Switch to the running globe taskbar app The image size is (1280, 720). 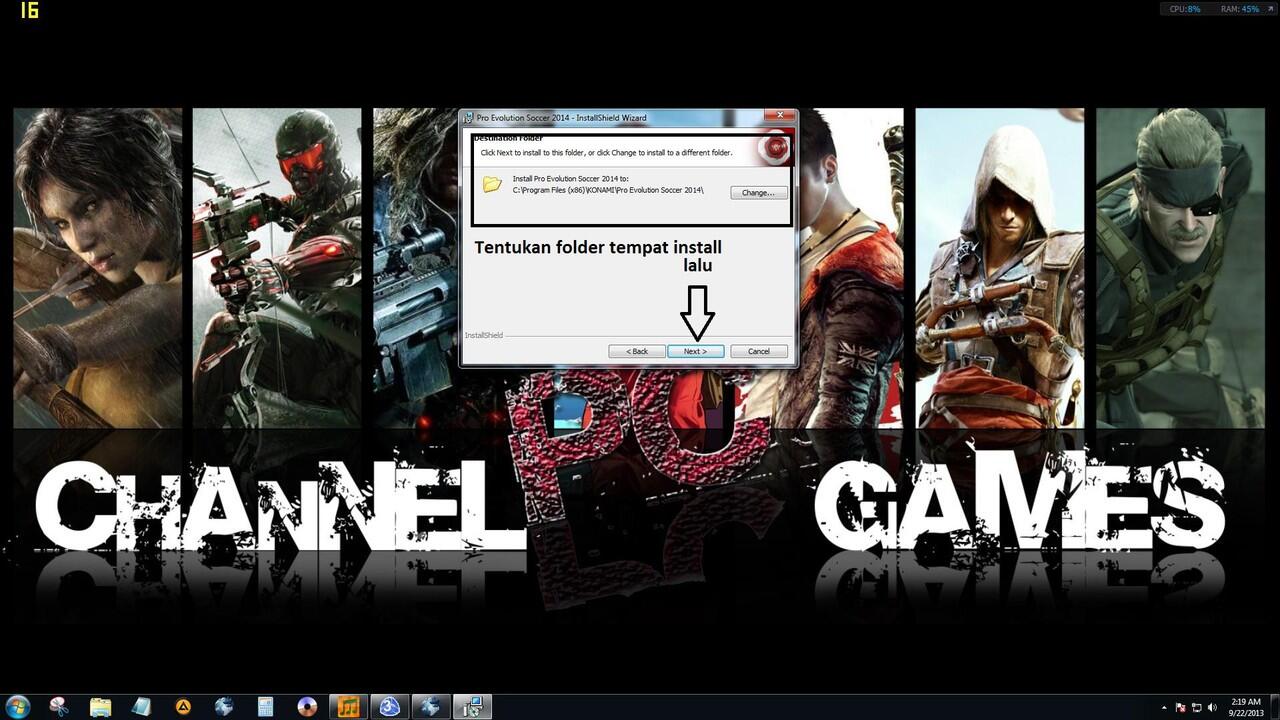[431, 706]
